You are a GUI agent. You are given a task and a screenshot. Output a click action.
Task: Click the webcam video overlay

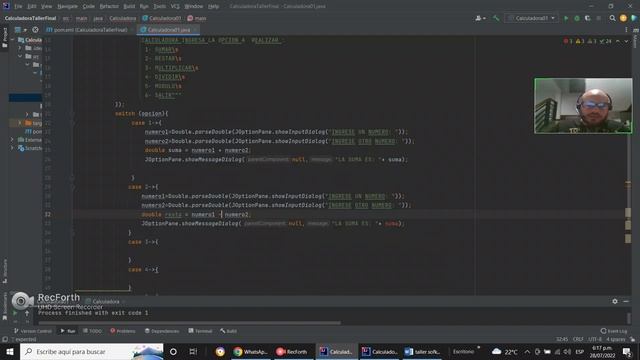583,106
